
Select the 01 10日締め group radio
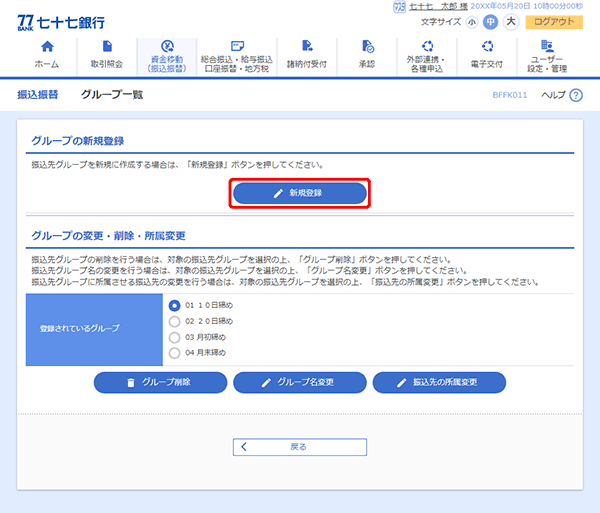click(175, 305)
